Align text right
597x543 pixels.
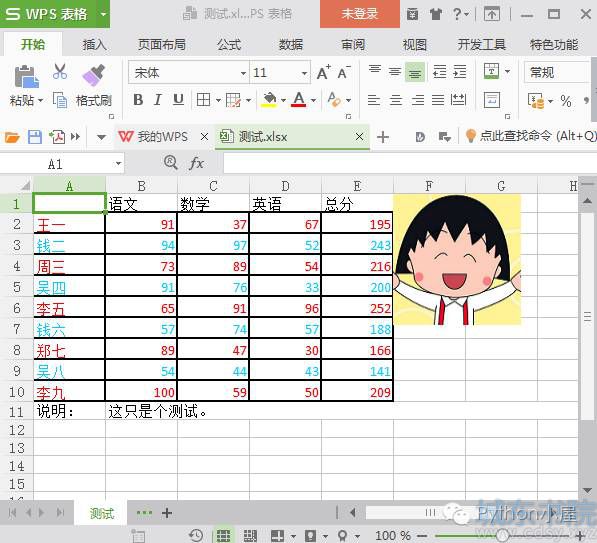[x=417, y=100]
